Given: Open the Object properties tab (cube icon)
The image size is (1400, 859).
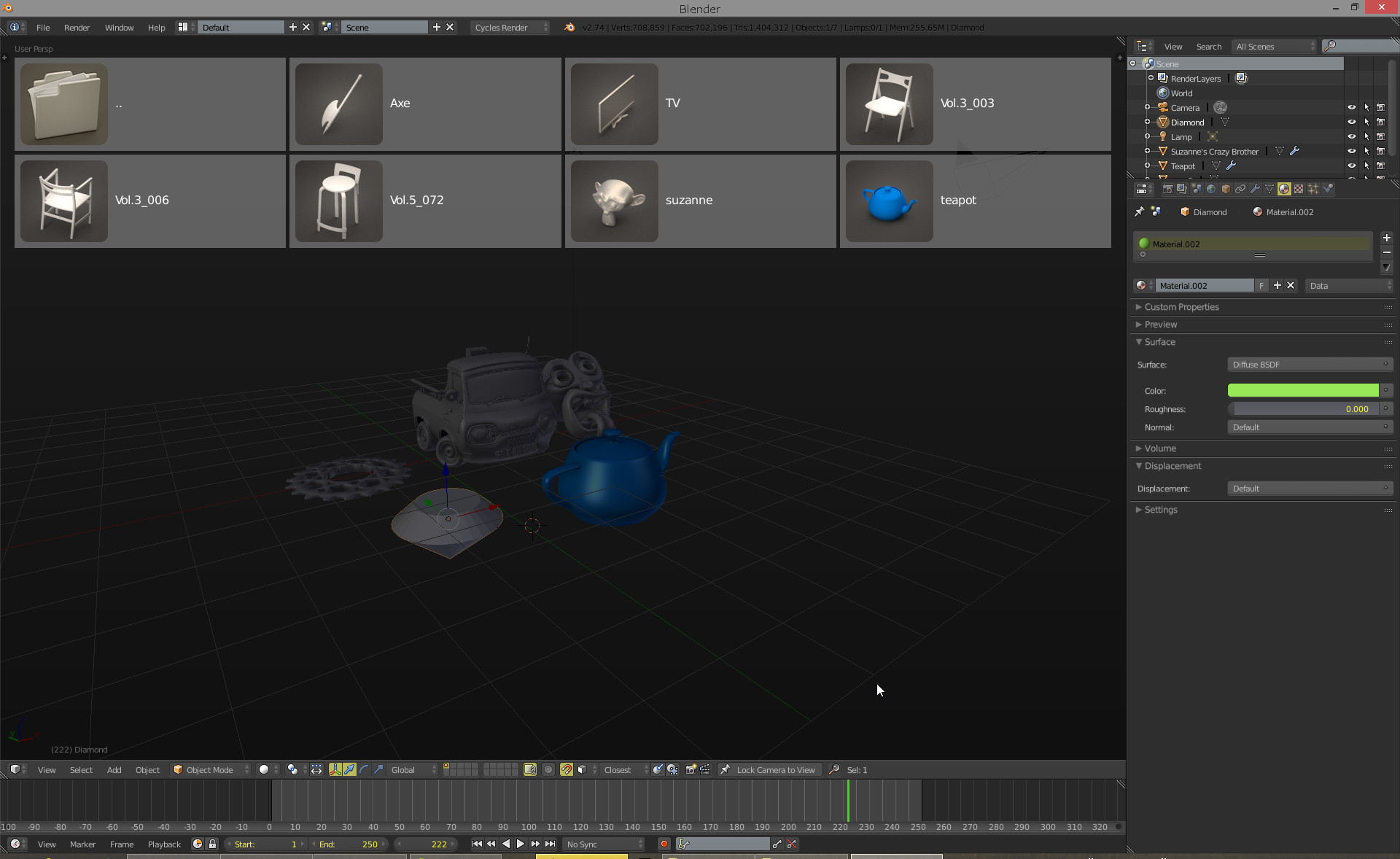Looking at the screenshot, I should pyautogui.click(x=1226, y=189).
